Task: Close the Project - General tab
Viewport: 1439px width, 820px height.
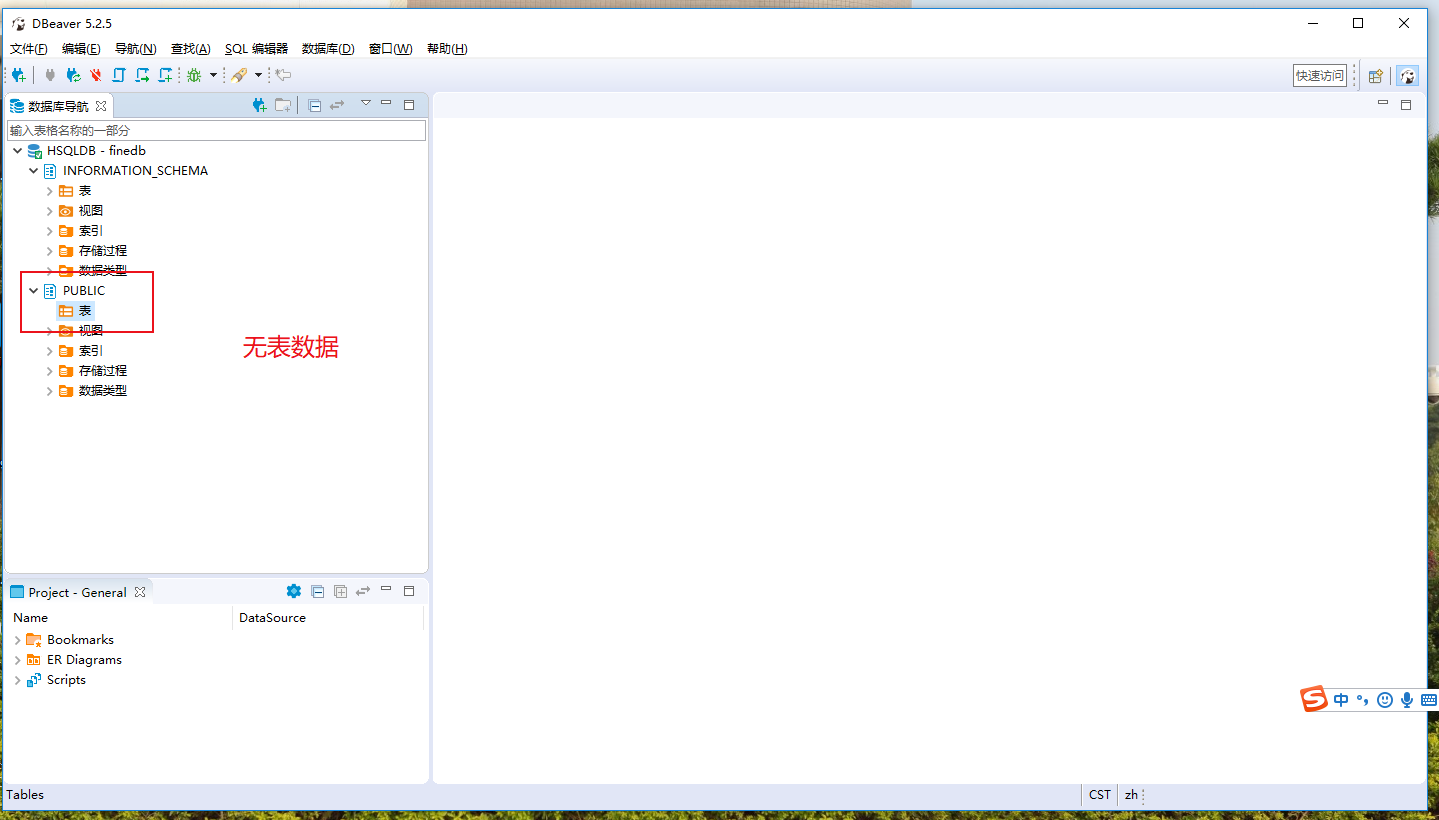Action: [x=140, y=592]
